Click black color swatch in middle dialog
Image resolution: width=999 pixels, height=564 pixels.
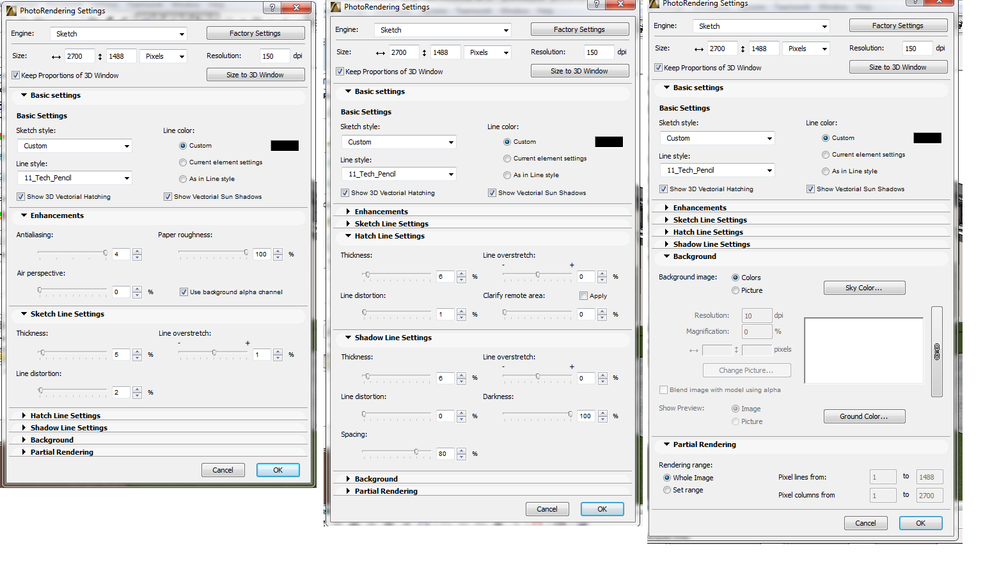pyautogui.click(x=609, y=142)
